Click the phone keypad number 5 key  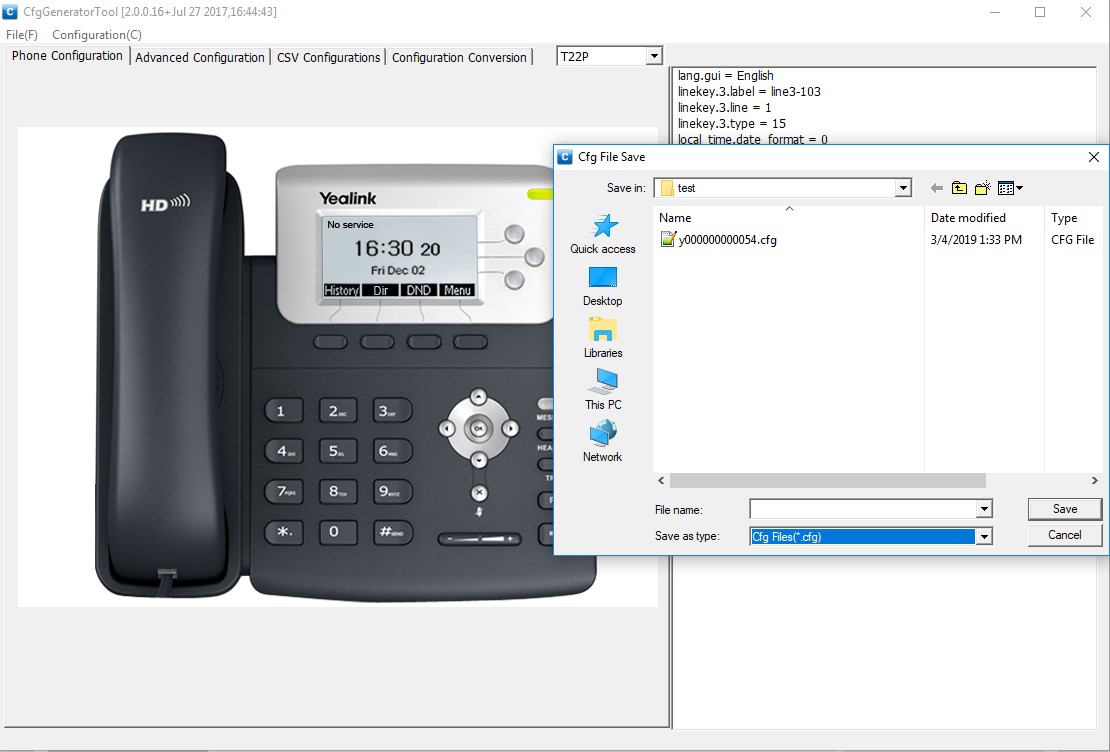[x=338, y=451]
